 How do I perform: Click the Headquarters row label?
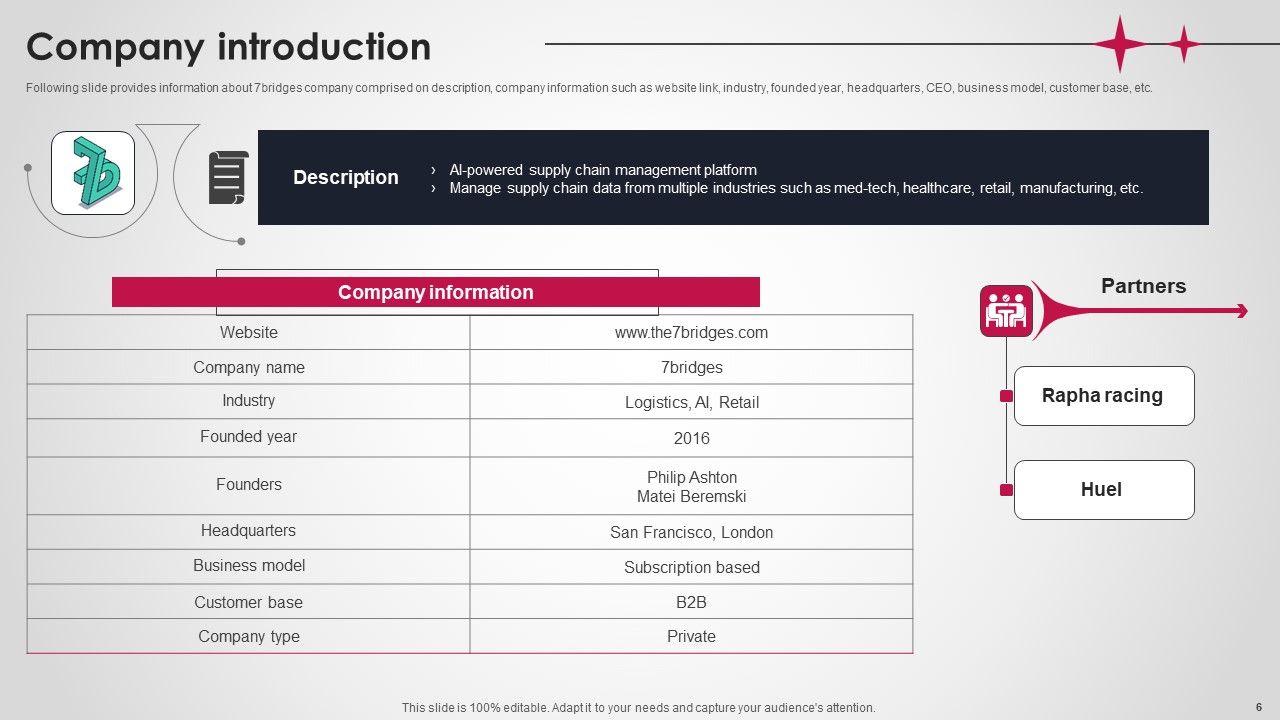(x=249, y=530)
